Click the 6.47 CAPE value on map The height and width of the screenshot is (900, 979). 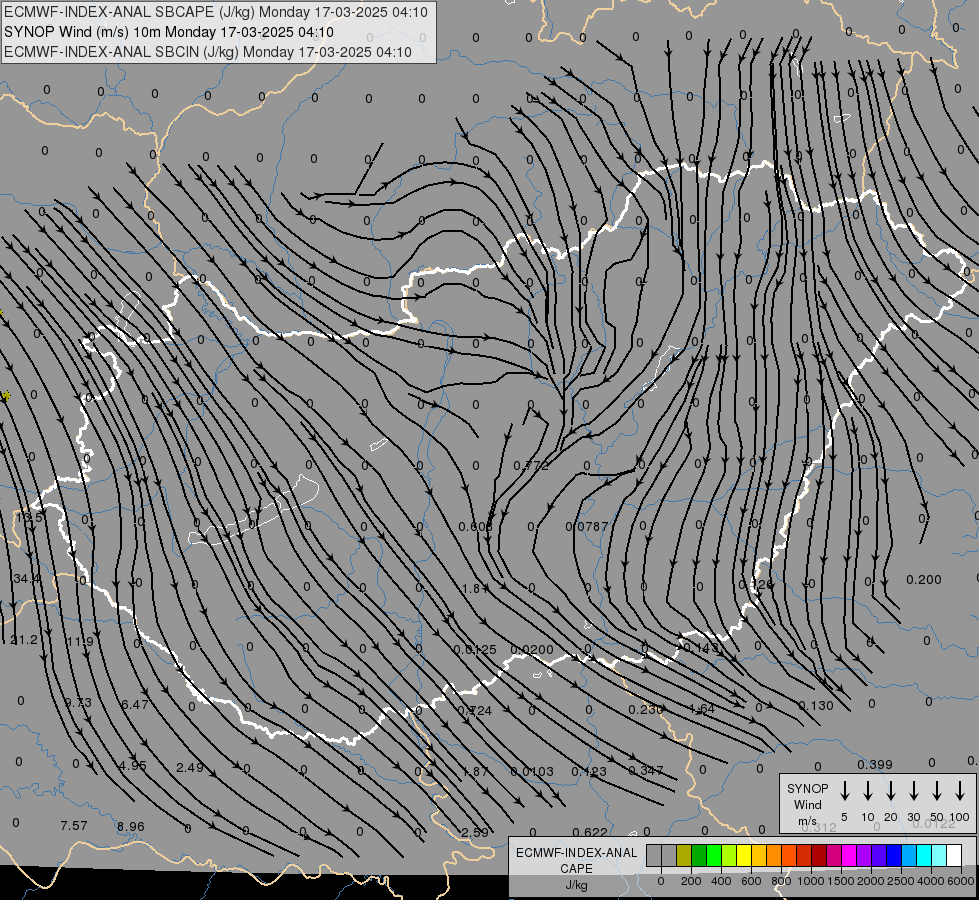pos(135,705)
